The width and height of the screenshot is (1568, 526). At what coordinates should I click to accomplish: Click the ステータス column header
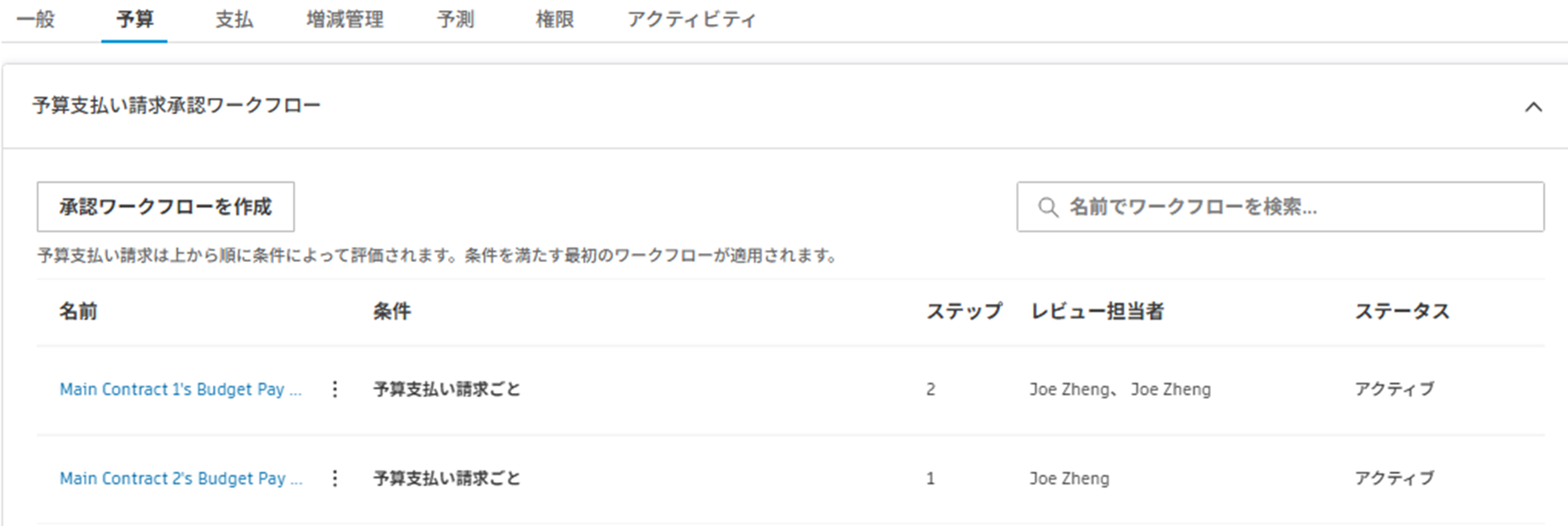(1402, 311)
